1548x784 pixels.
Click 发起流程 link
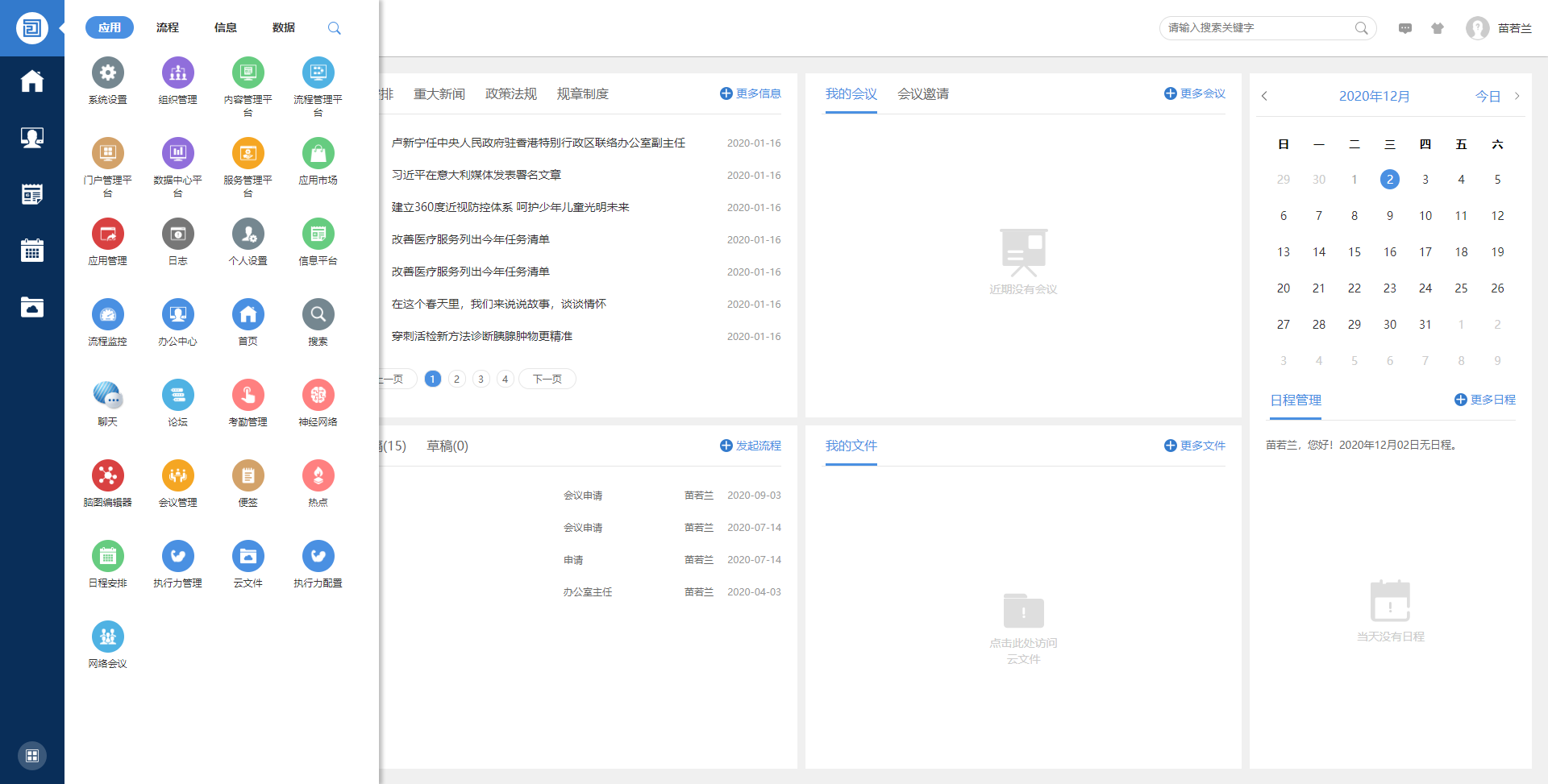point(751,446)
